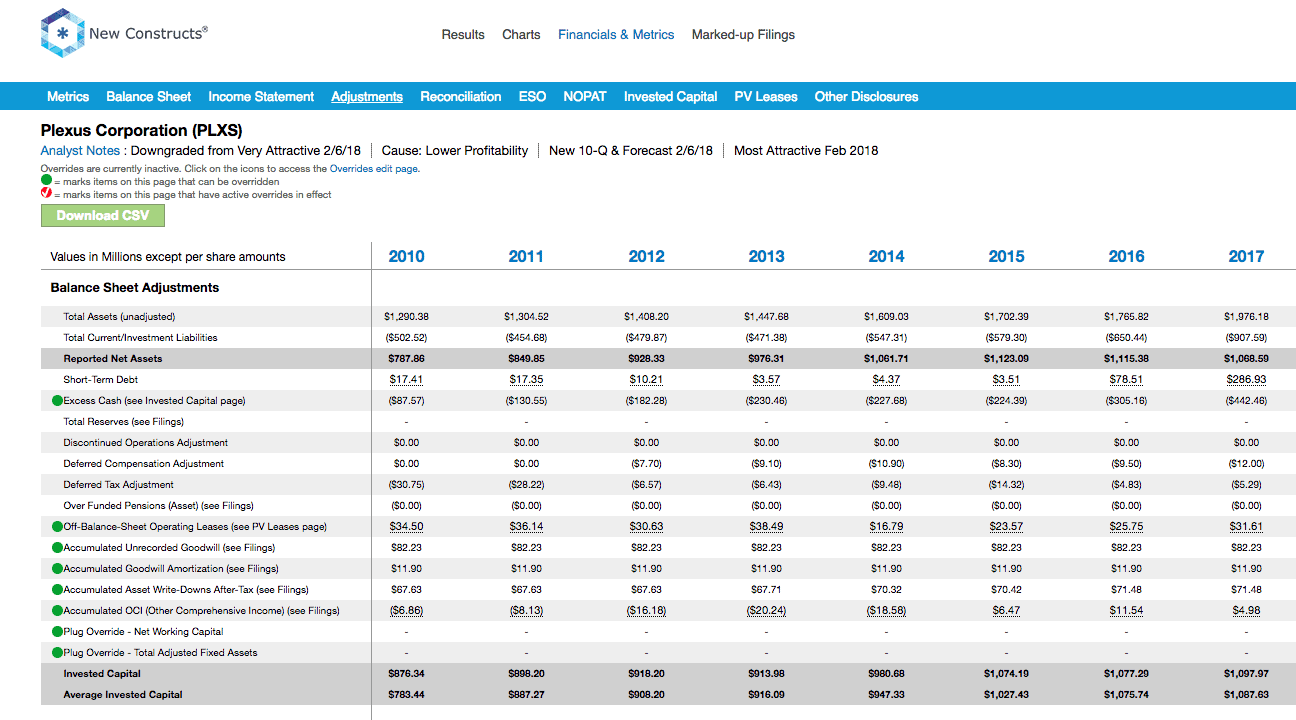Click the New Constructs logo icon
The height and width of the screenshot is (720, 1296).
coord(62,34)
